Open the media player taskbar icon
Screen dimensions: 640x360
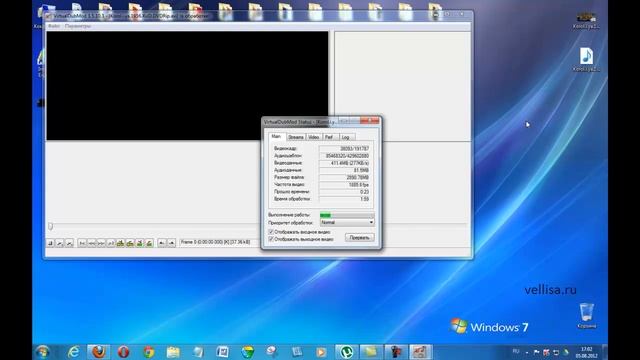(321, 351)
